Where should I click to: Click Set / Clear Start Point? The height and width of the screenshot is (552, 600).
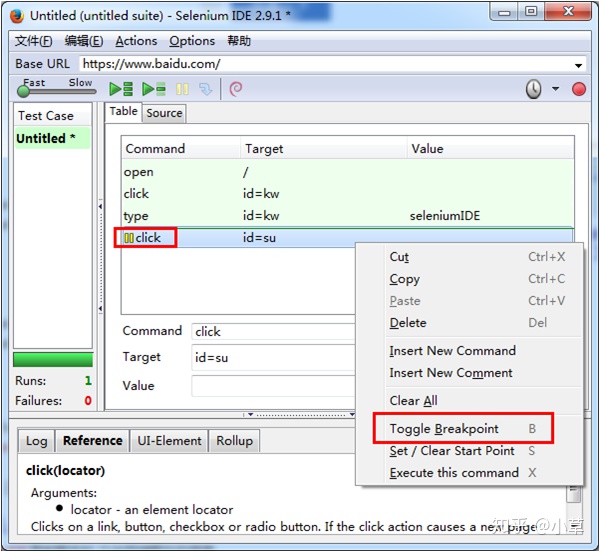click(x=452, y=451)
